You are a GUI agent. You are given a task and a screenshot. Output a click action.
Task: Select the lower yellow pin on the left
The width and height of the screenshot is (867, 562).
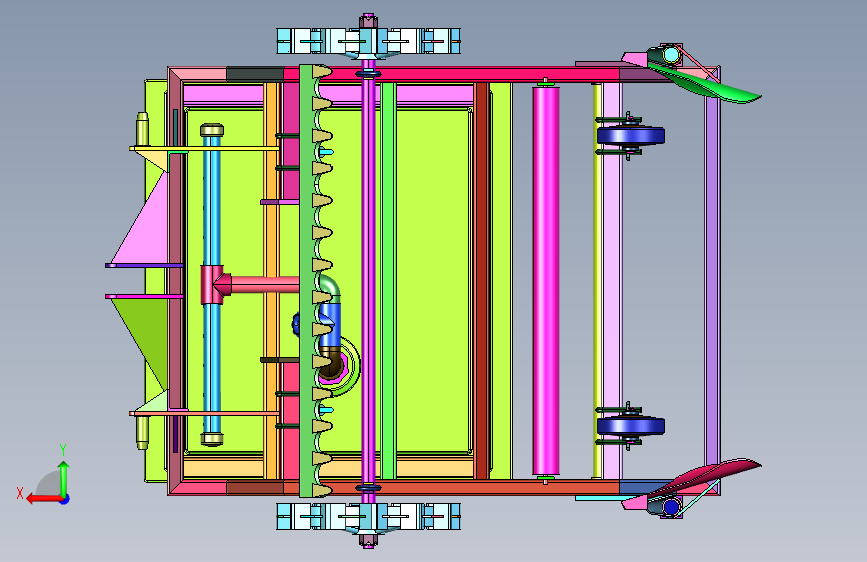[142, 433]
